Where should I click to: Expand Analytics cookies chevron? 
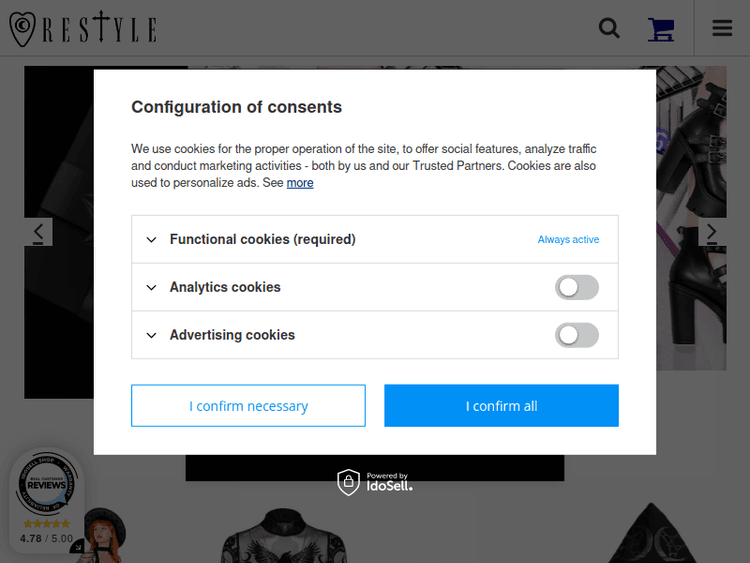tap(152, 288)
